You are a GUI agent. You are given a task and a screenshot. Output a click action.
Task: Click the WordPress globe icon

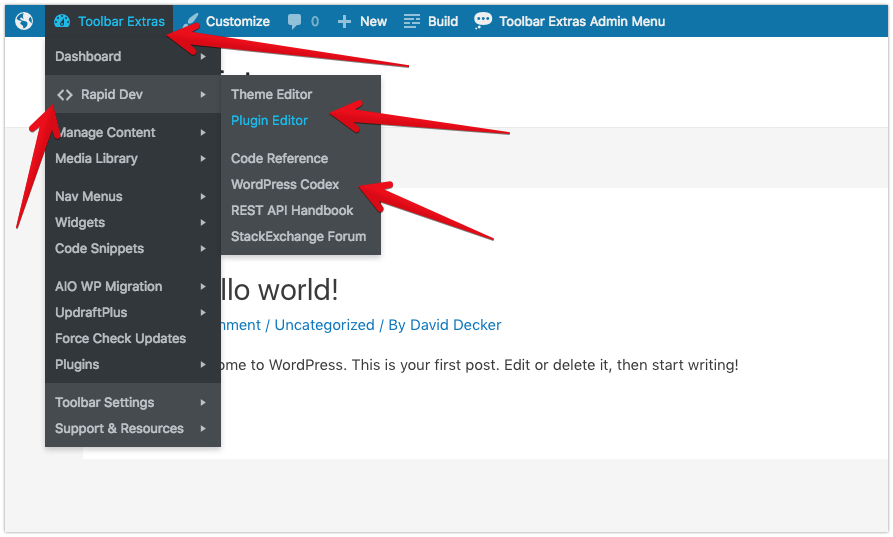tap(24, 21)
